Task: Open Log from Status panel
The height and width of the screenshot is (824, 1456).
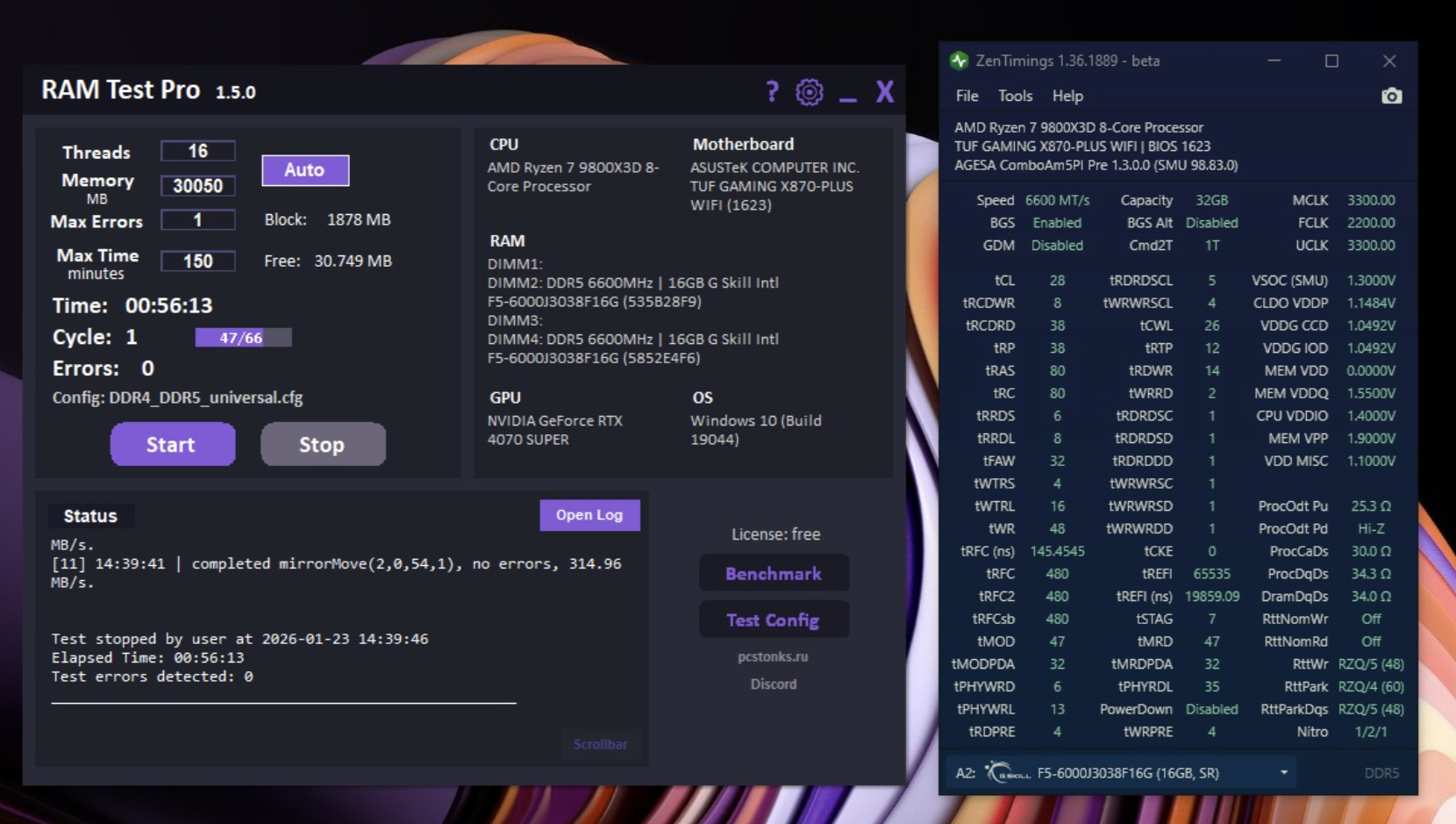Action: (x=589, y=515)
